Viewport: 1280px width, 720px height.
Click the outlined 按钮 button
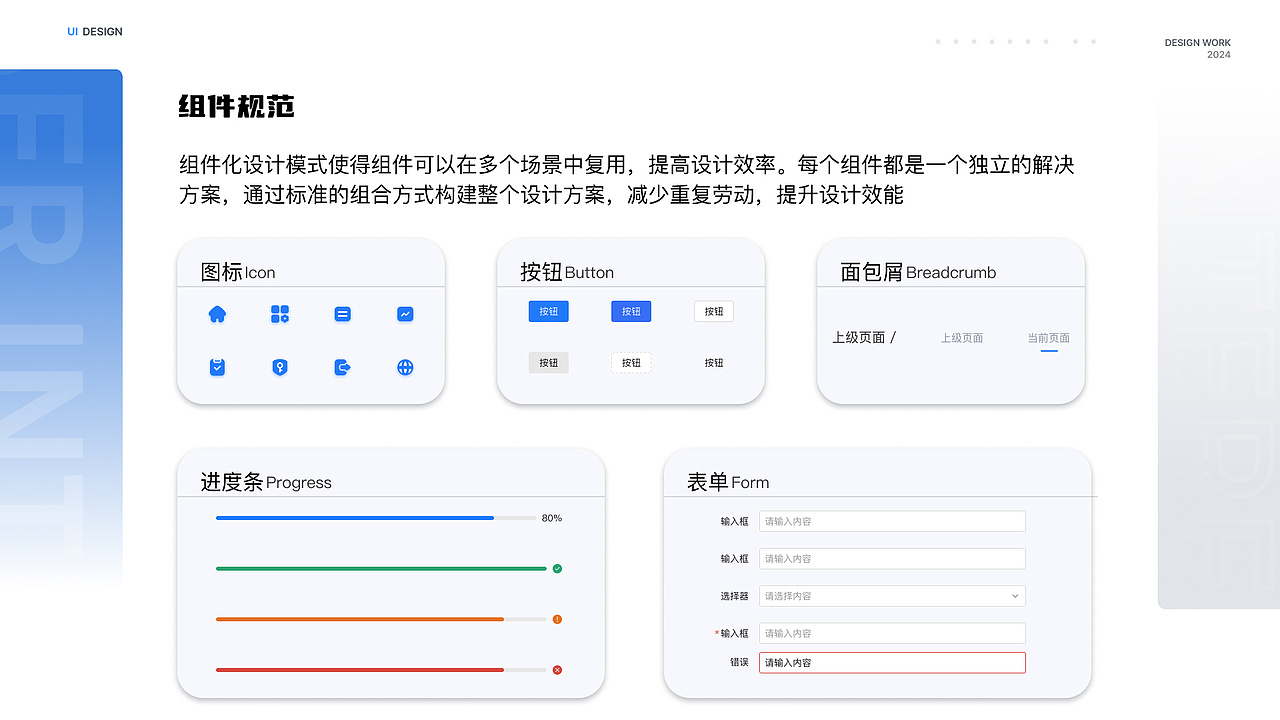713,311
